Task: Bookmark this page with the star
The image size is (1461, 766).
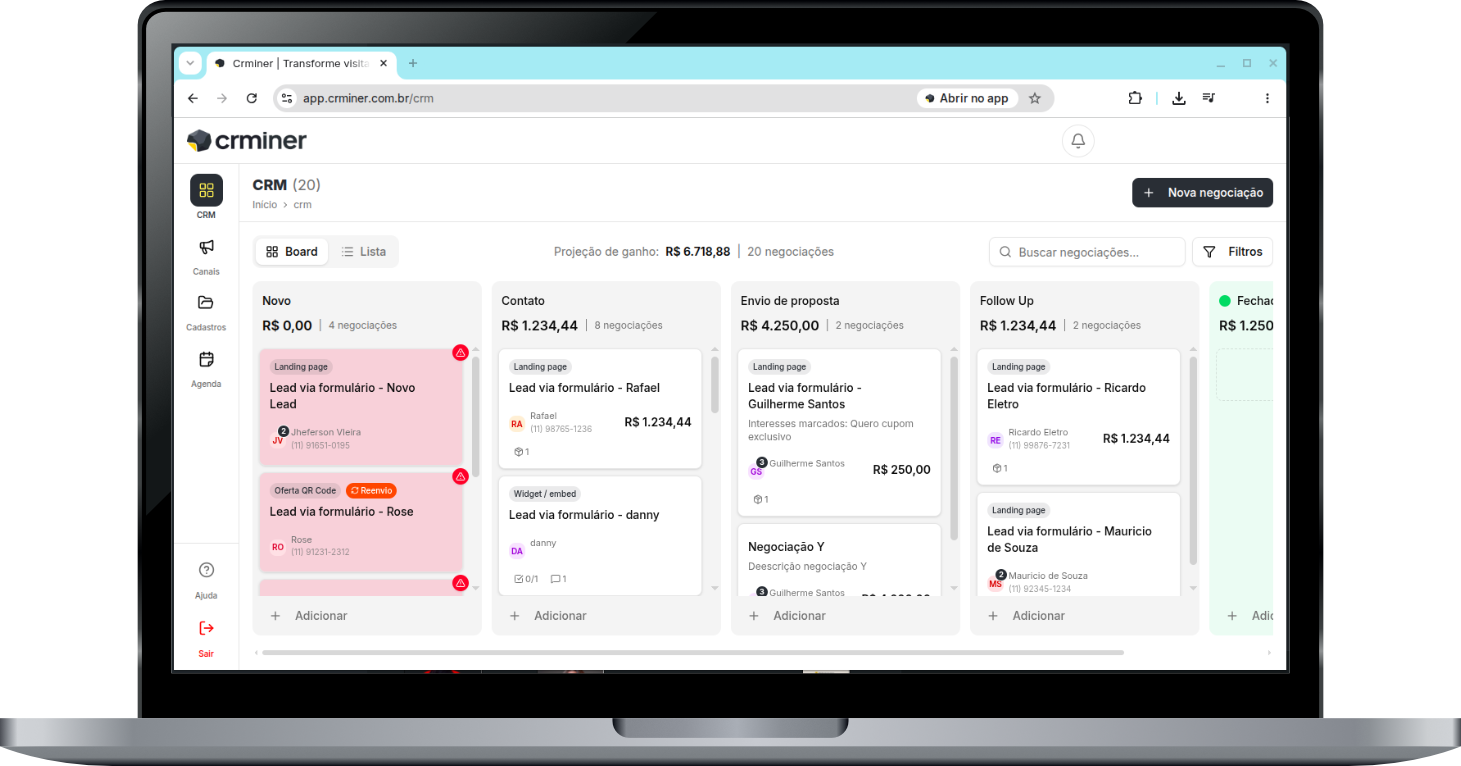Action: 1035,98
